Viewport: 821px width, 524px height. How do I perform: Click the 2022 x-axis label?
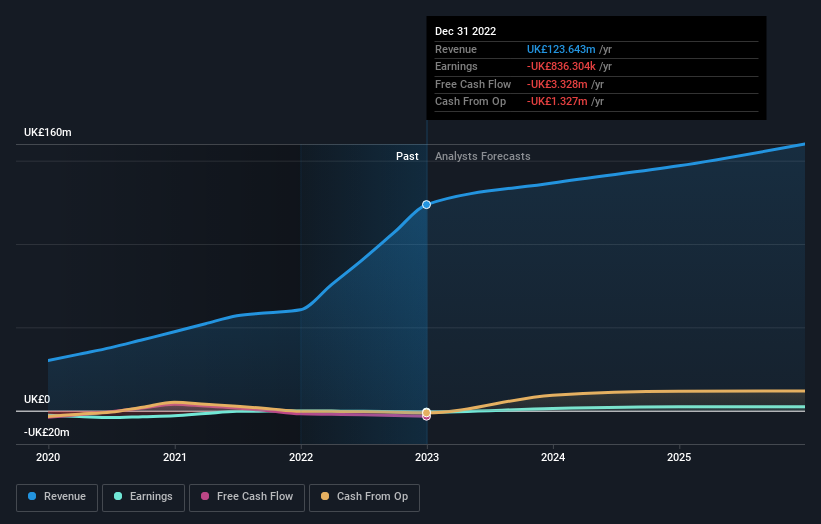[301, 458]
